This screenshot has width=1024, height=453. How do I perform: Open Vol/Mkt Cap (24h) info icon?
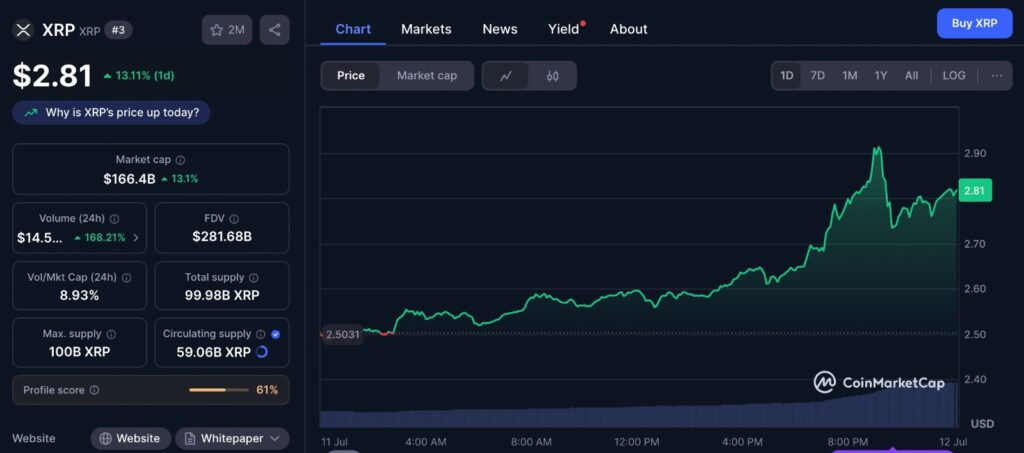(x=126, y=277)
